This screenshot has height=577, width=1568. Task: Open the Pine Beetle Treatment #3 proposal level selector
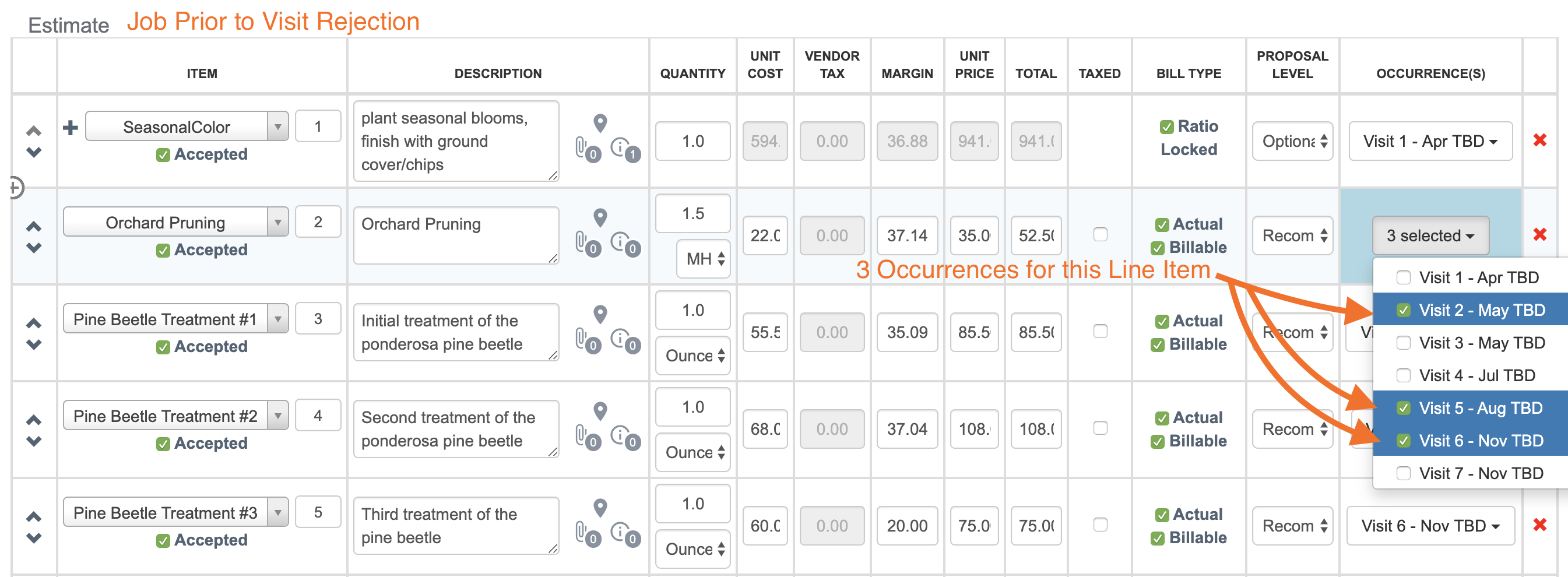click(1292, 526)
